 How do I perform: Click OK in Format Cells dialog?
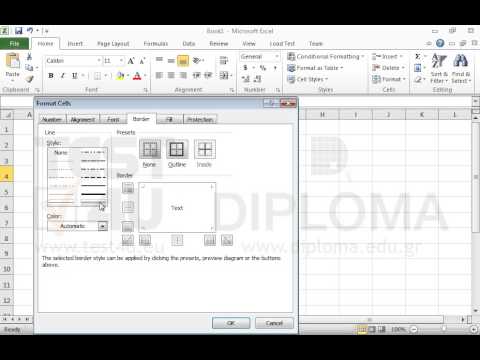[x=231, y=323]
